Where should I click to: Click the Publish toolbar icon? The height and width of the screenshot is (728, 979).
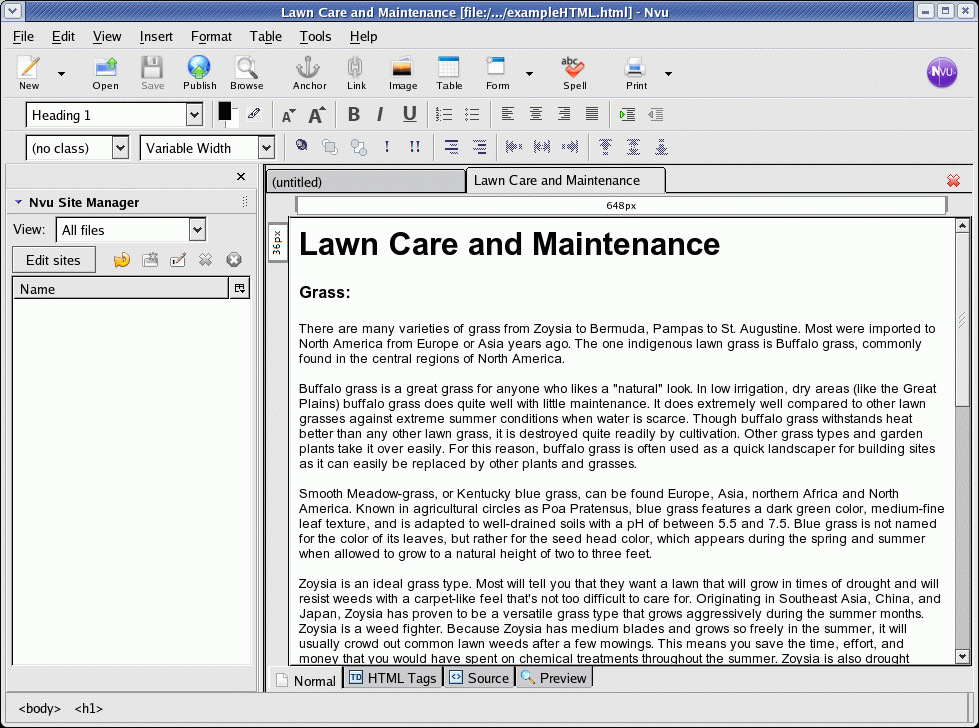[199, 72]
